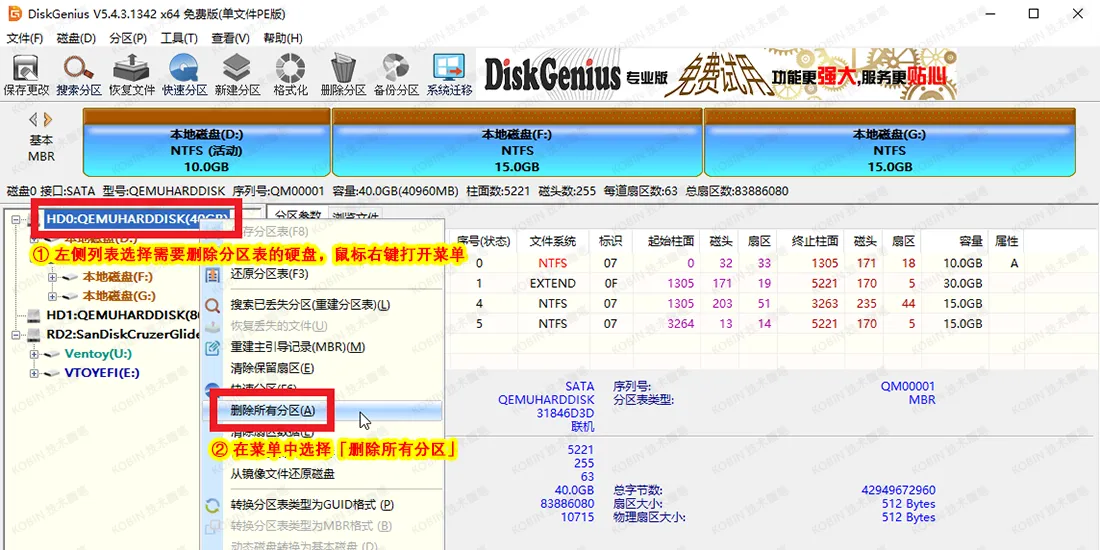Collapse the HD0 disk tree node
1100x550 pixels.
click(15, 219)
